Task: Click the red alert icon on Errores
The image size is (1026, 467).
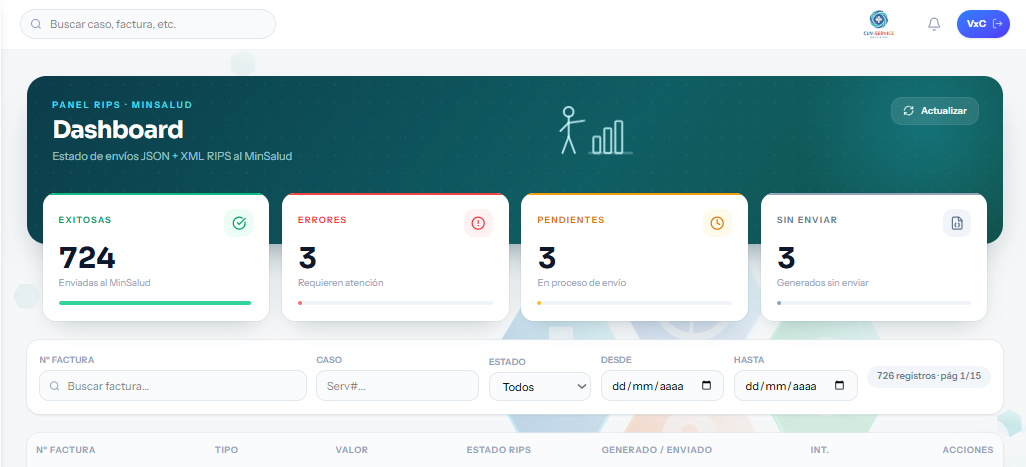Action: (x=478, y=223)
